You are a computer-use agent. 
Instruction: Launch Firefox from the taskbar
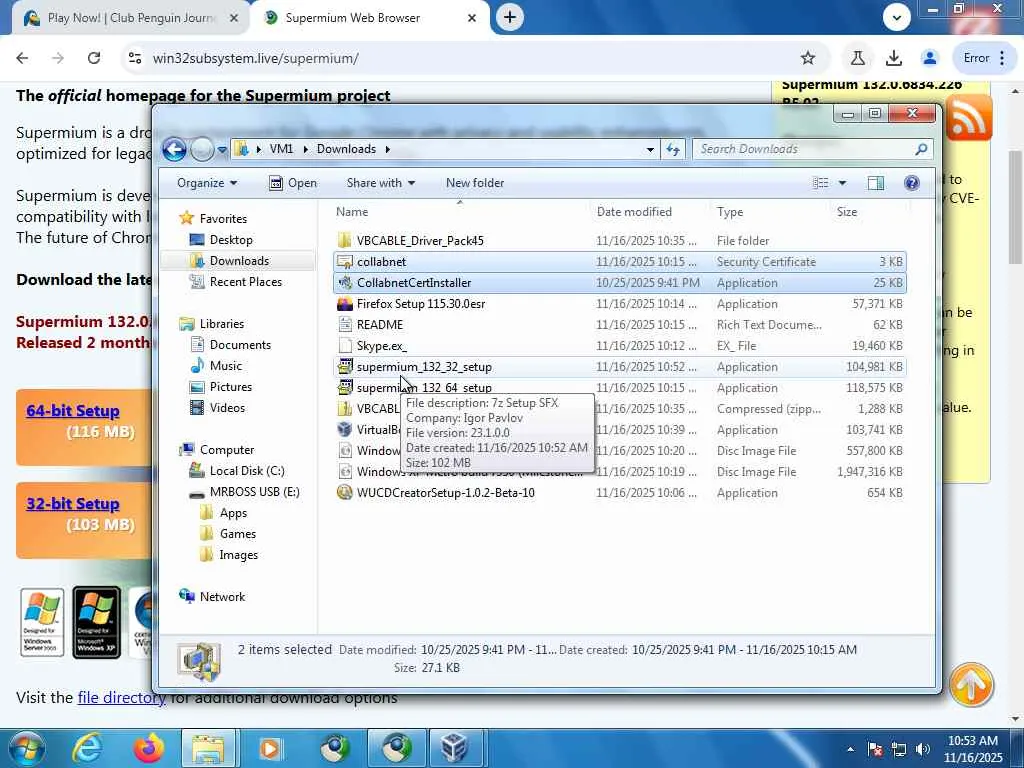[149, 748]
